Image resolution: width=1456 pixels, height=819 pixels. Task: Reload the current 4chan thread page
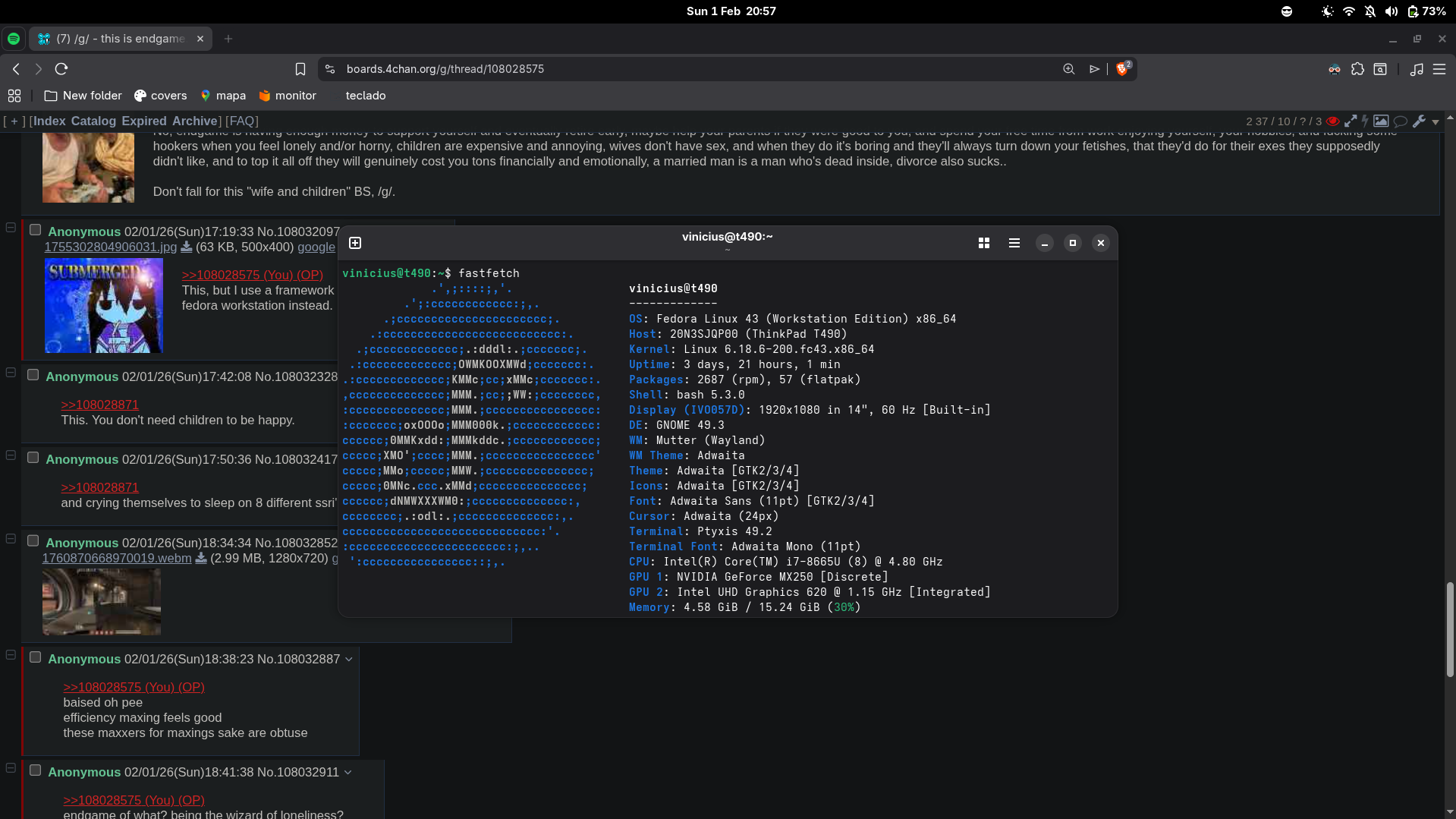pyautogui.click(x=61, y=69)
